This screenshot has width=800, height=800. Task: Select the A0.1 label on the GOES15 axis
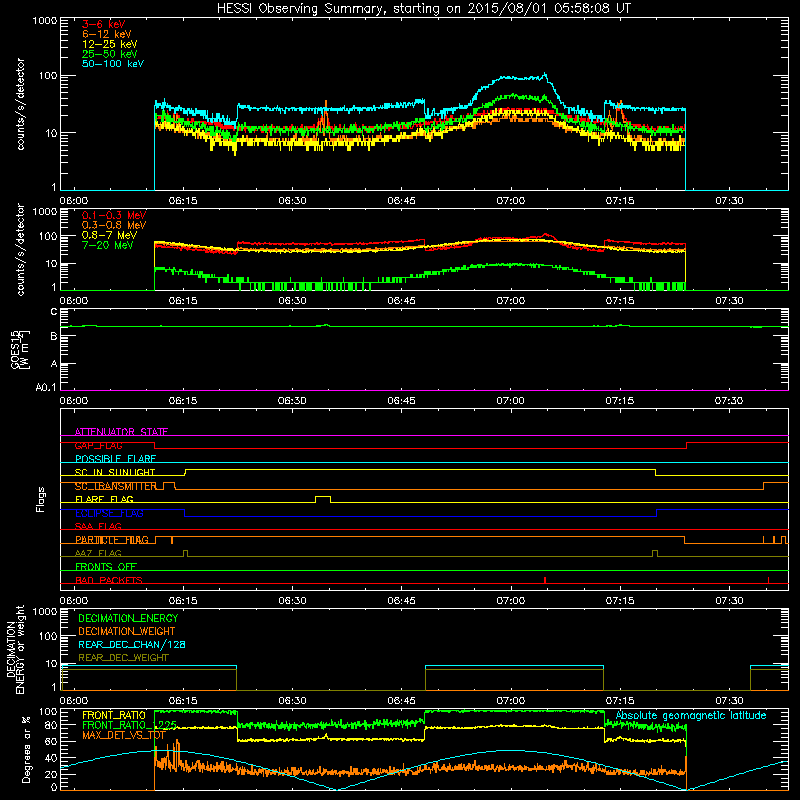click(46, 387)
